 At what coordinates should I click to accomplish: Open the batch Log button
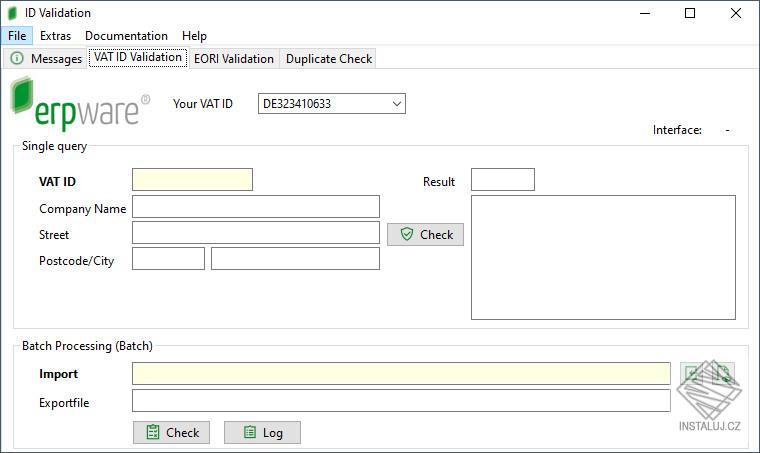tap(262, 432)
